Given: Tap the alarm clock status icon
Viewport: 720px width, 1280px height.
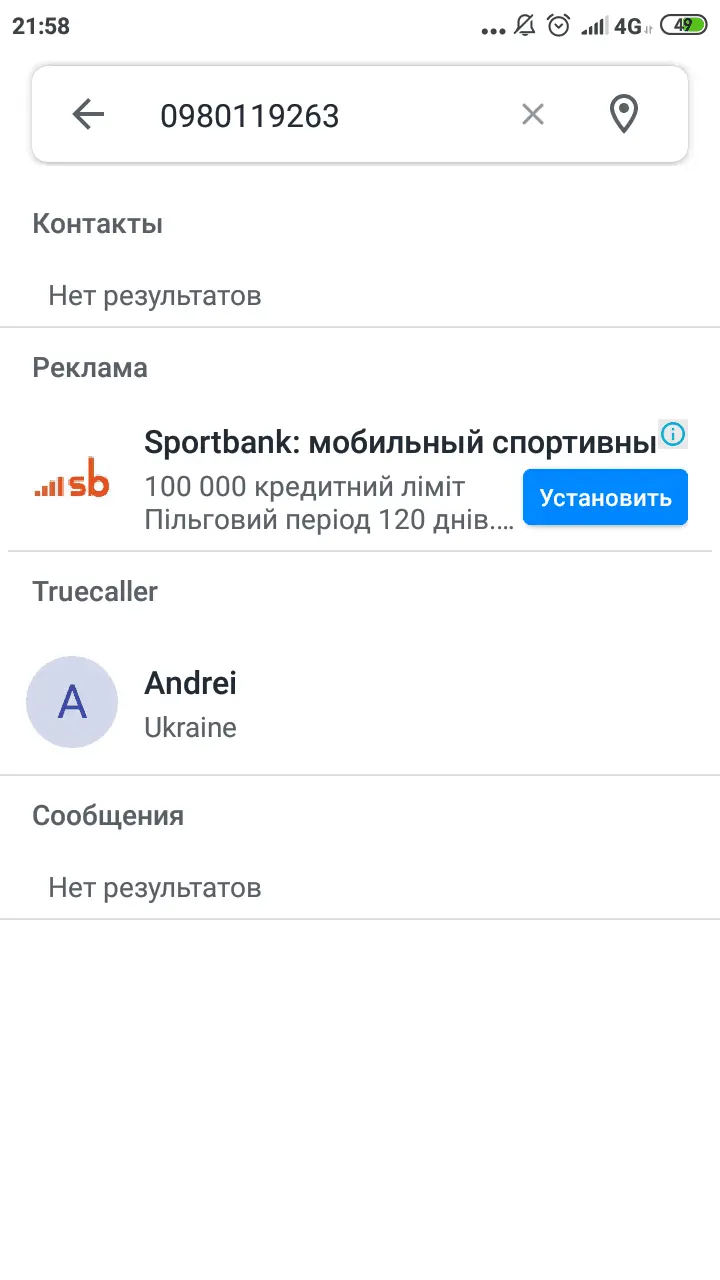Looking at the screenshot, I should point(559,26).
